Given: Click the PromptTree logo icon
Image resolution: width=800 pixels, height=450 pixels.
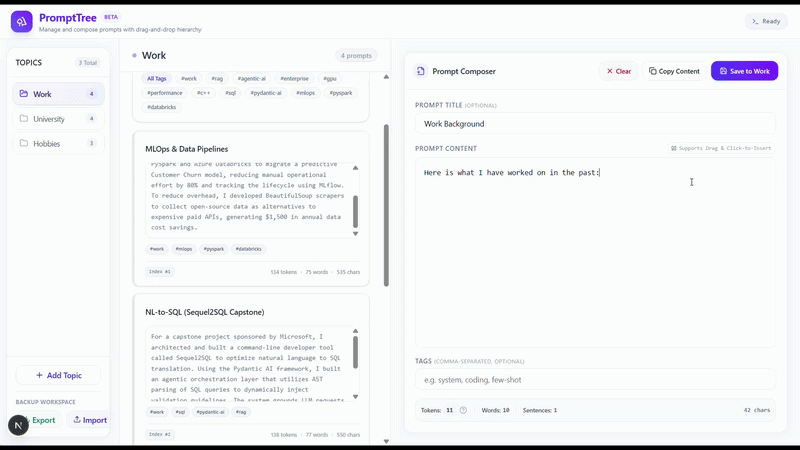Looking at the screenshot, I should [x=21, y=21].
